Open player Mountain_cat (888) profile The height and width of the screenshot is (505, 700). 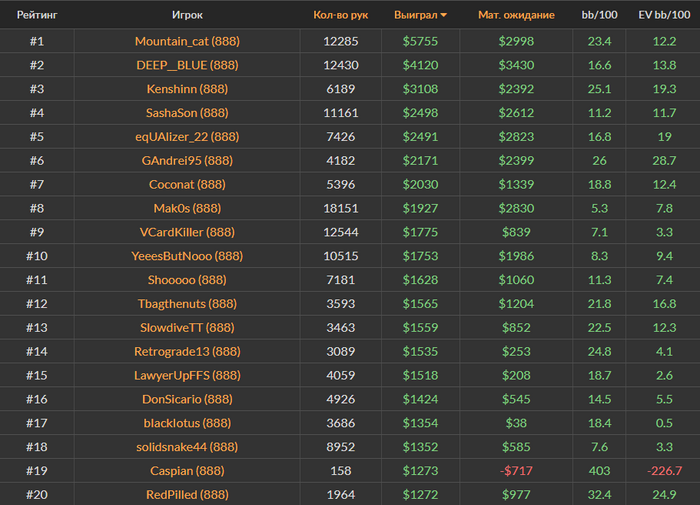pos(187,41)
